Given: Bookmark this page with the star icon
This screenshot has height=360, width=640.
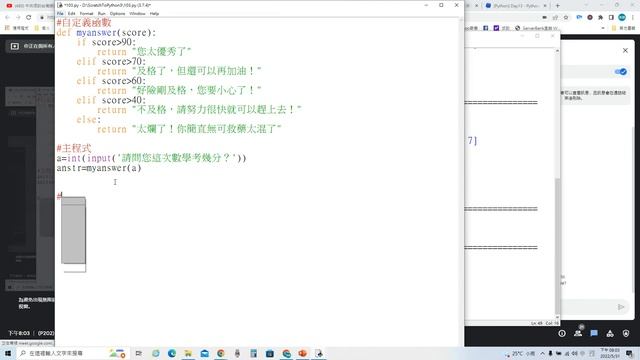Looking at the screenshot, I should tap(566, 18).
